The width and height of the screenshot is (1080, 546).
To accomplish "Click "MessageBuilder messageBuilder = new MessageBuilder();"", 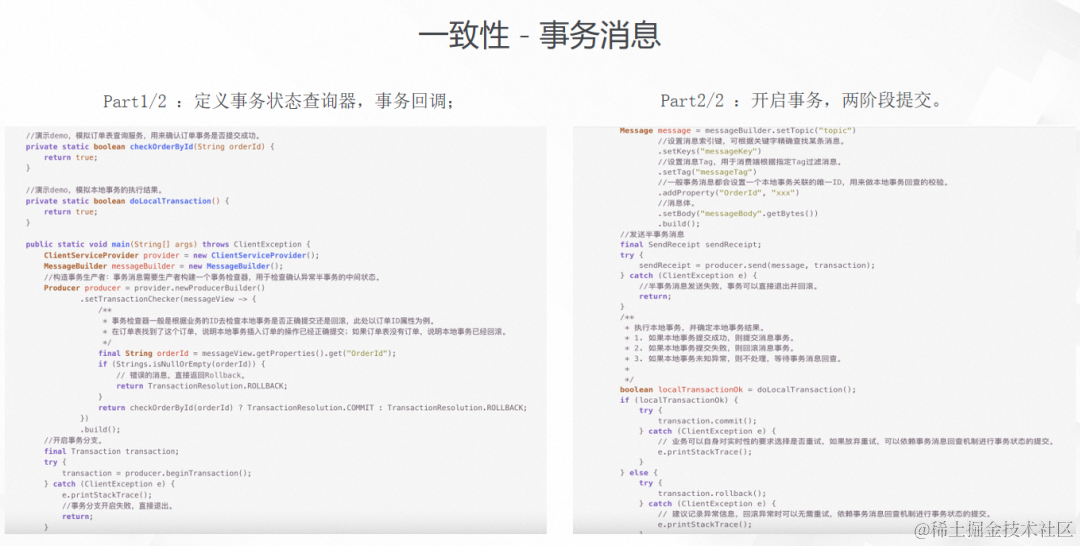I will (x=163, y=266).
